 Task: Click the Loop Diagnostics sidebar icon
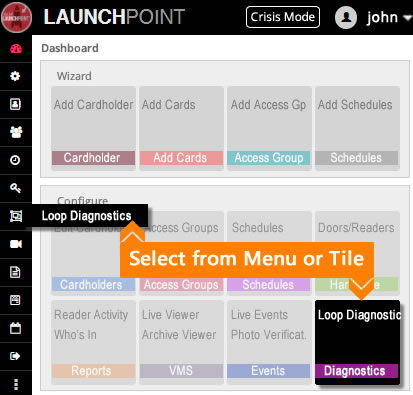[16, 216]
